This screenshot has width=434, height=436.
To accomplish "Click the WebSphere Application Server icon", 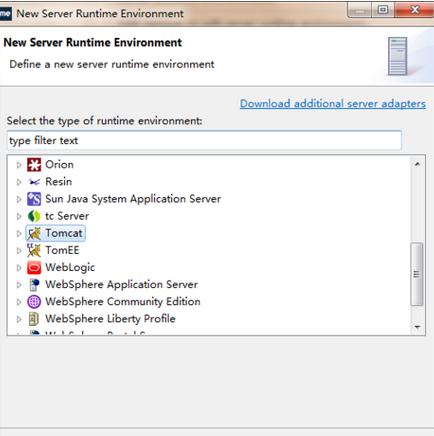I will click(34, 285).
